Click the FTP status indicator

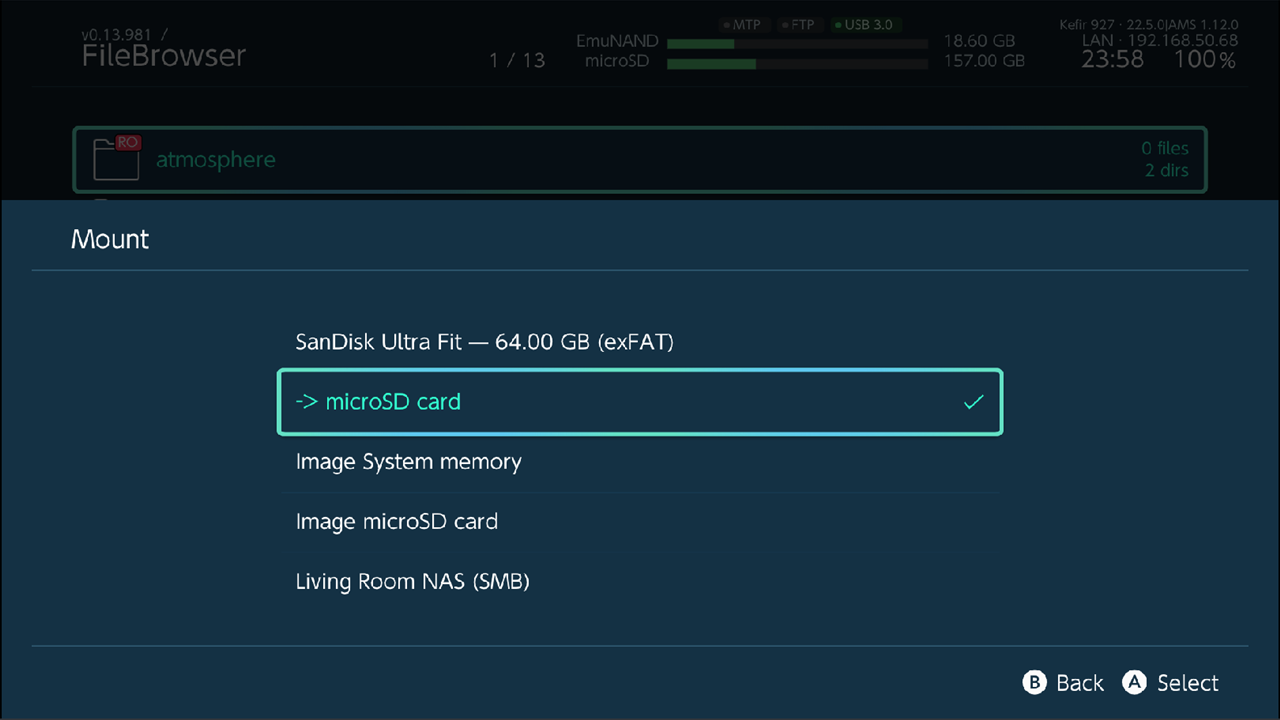(x=798, y=24)
